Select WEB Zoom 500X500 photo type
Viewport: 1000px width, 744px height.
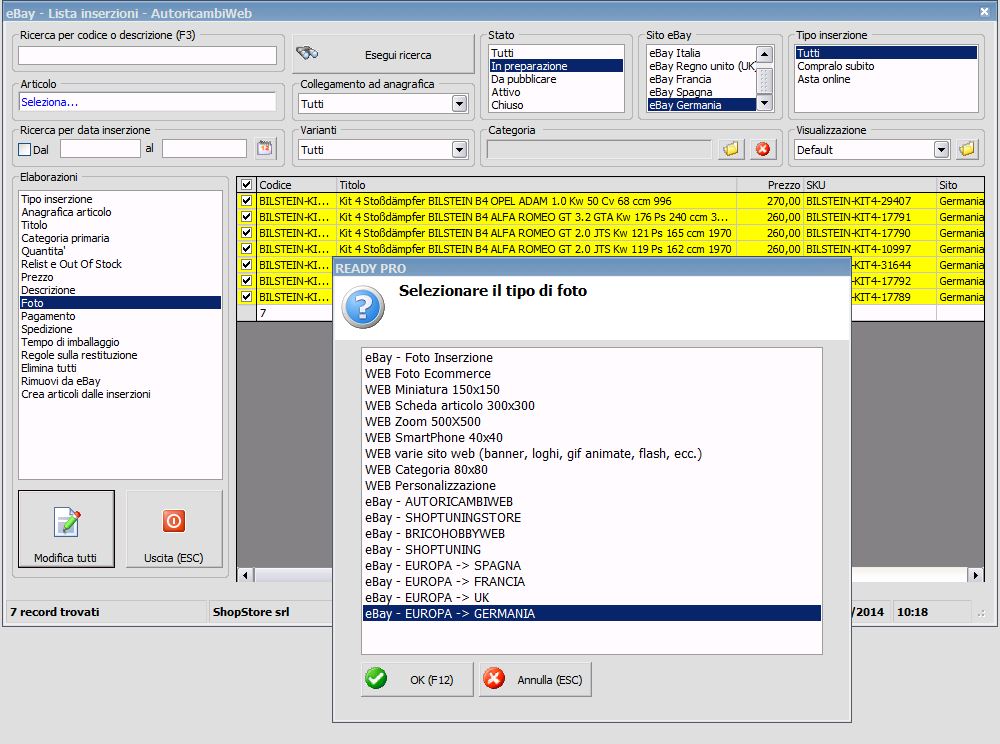[592, 421]
